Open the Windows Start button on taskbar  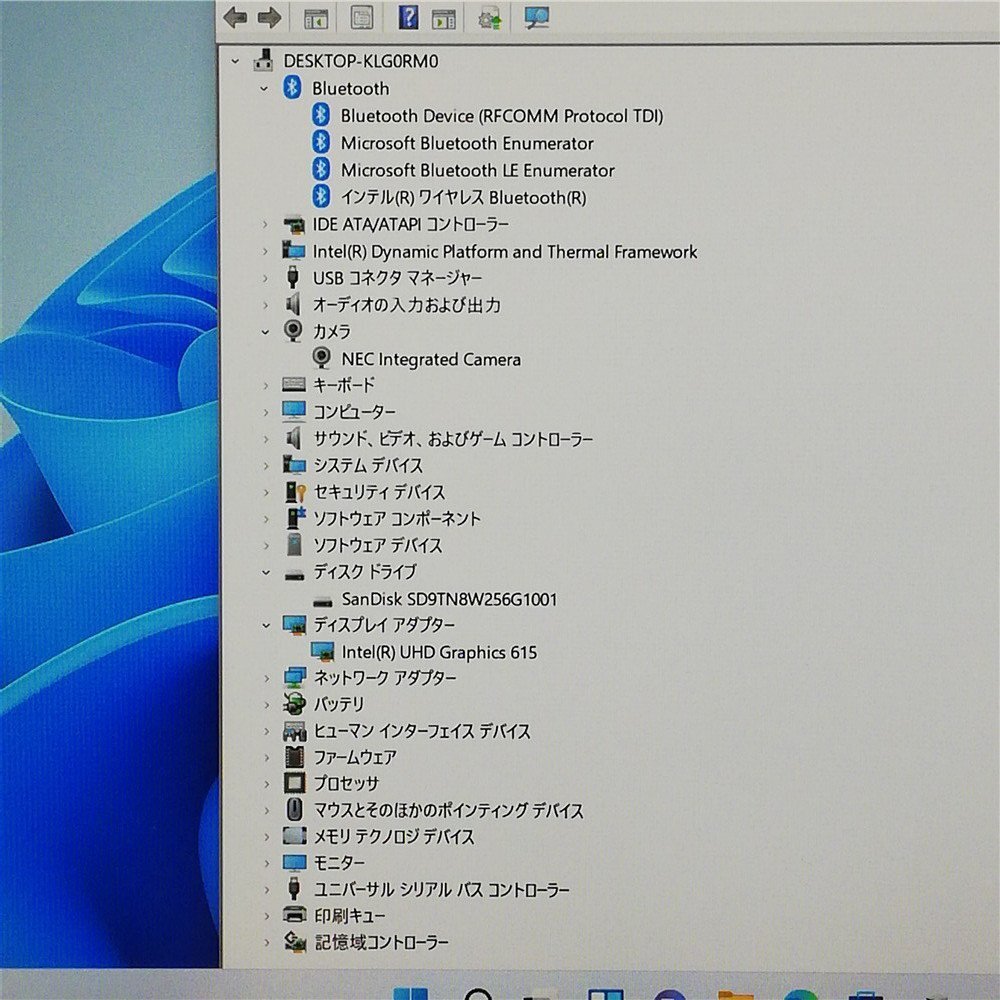click(411, 994)
